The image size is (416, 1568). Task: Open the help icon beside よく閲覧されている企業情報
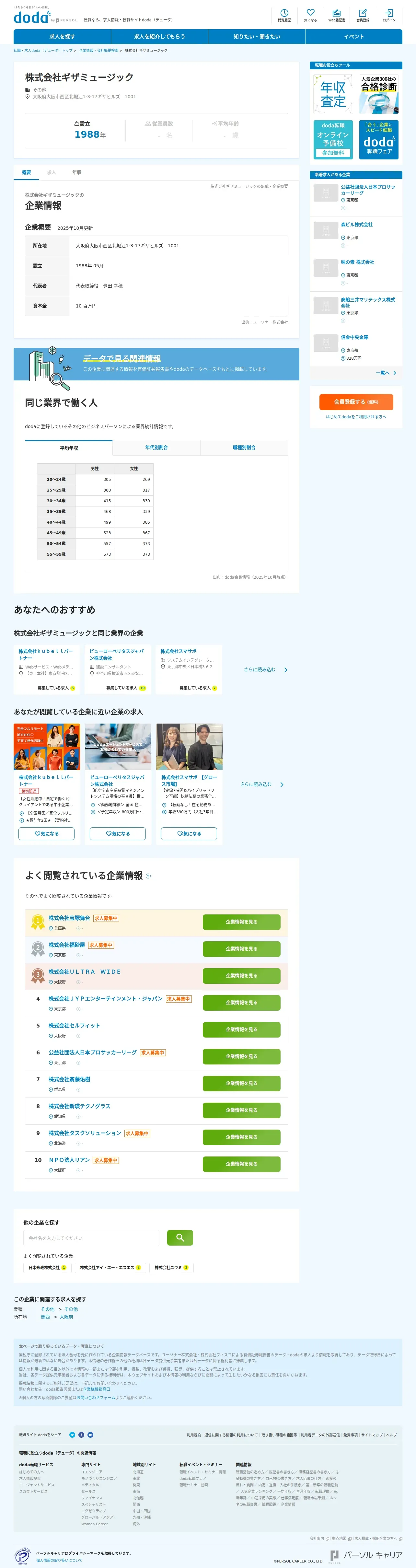coord(148,876)
